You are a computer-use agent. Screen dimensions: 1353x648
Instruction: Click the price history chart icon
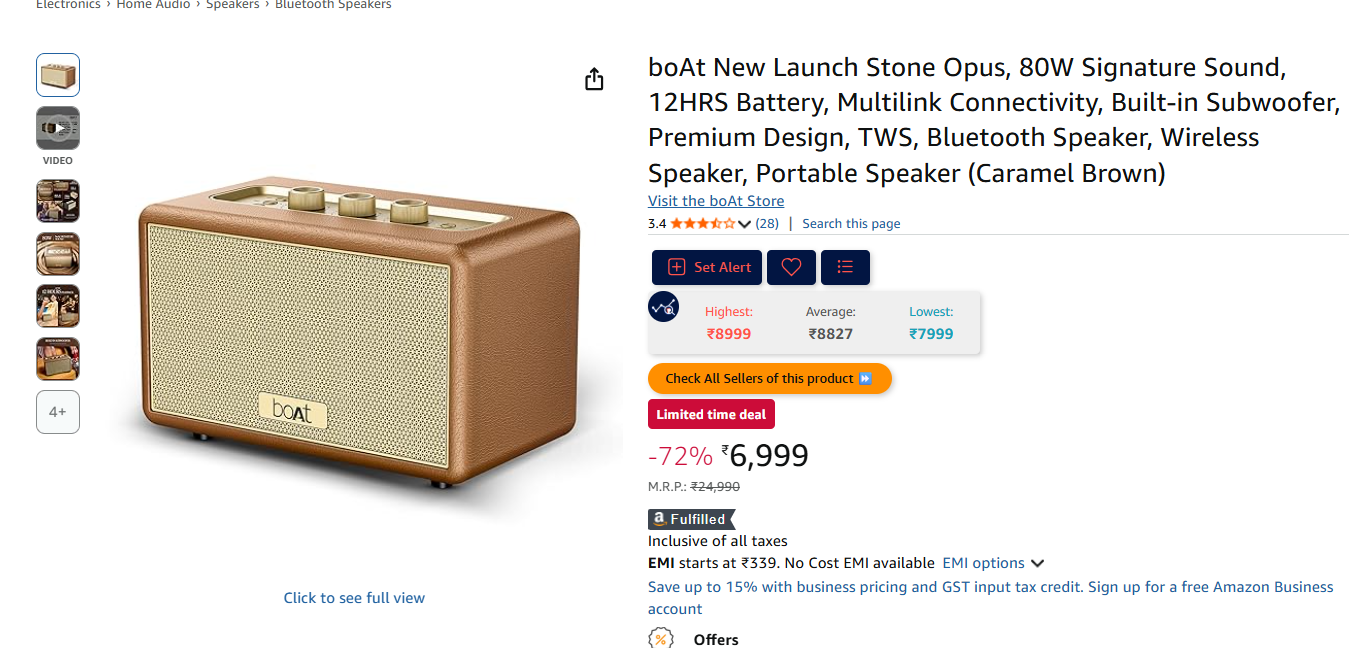click(x=664, y=307)
